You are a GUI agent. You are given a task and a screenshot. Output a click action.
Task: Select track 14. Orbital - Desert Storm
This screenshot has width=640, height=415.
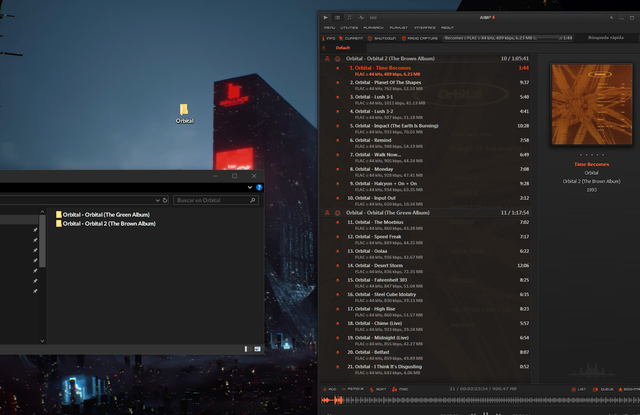click(x=427, y=269)
